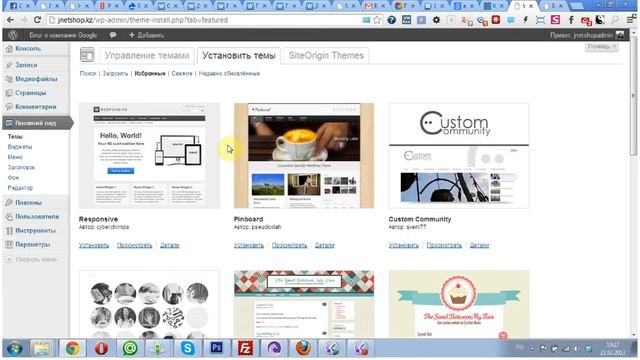Viewport: 640px width, 360px height.
Task: Click the pink S extension icon
Action: 556,20
